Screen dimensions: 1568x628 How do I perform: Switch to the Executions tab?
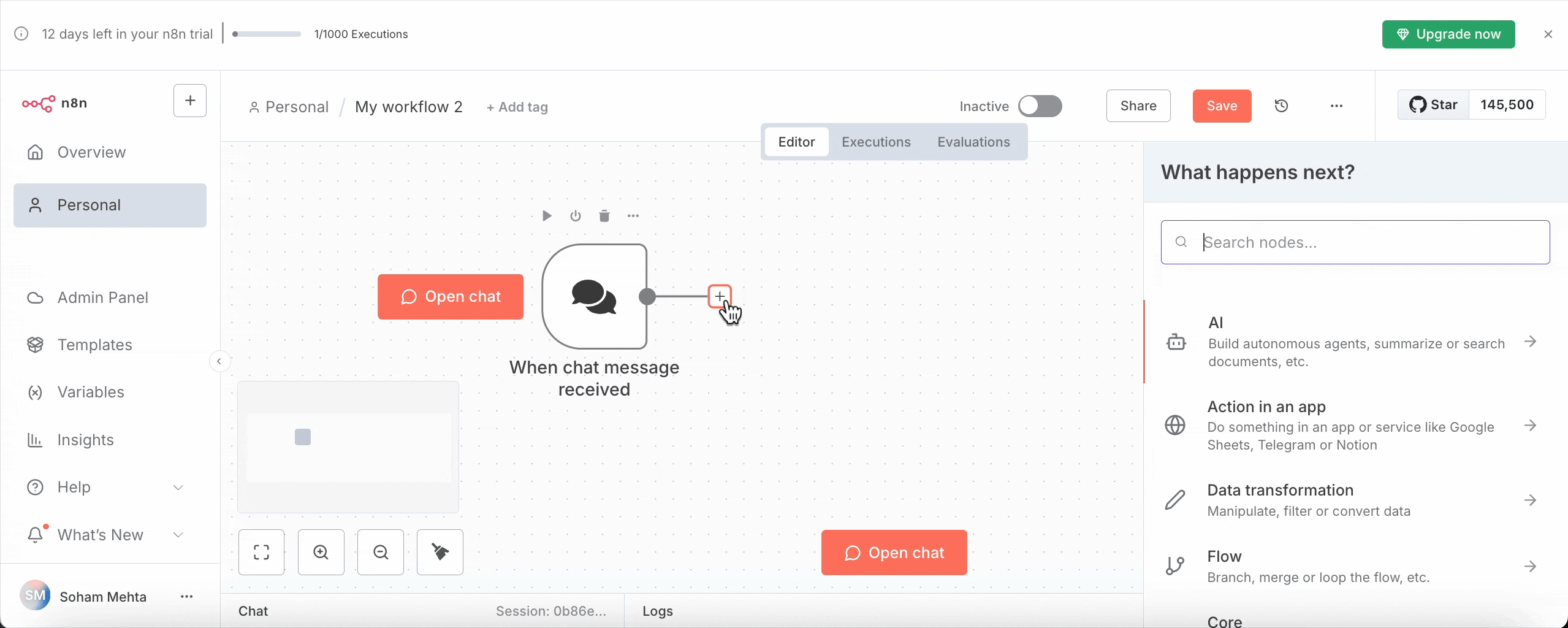[x=876, y=142]
